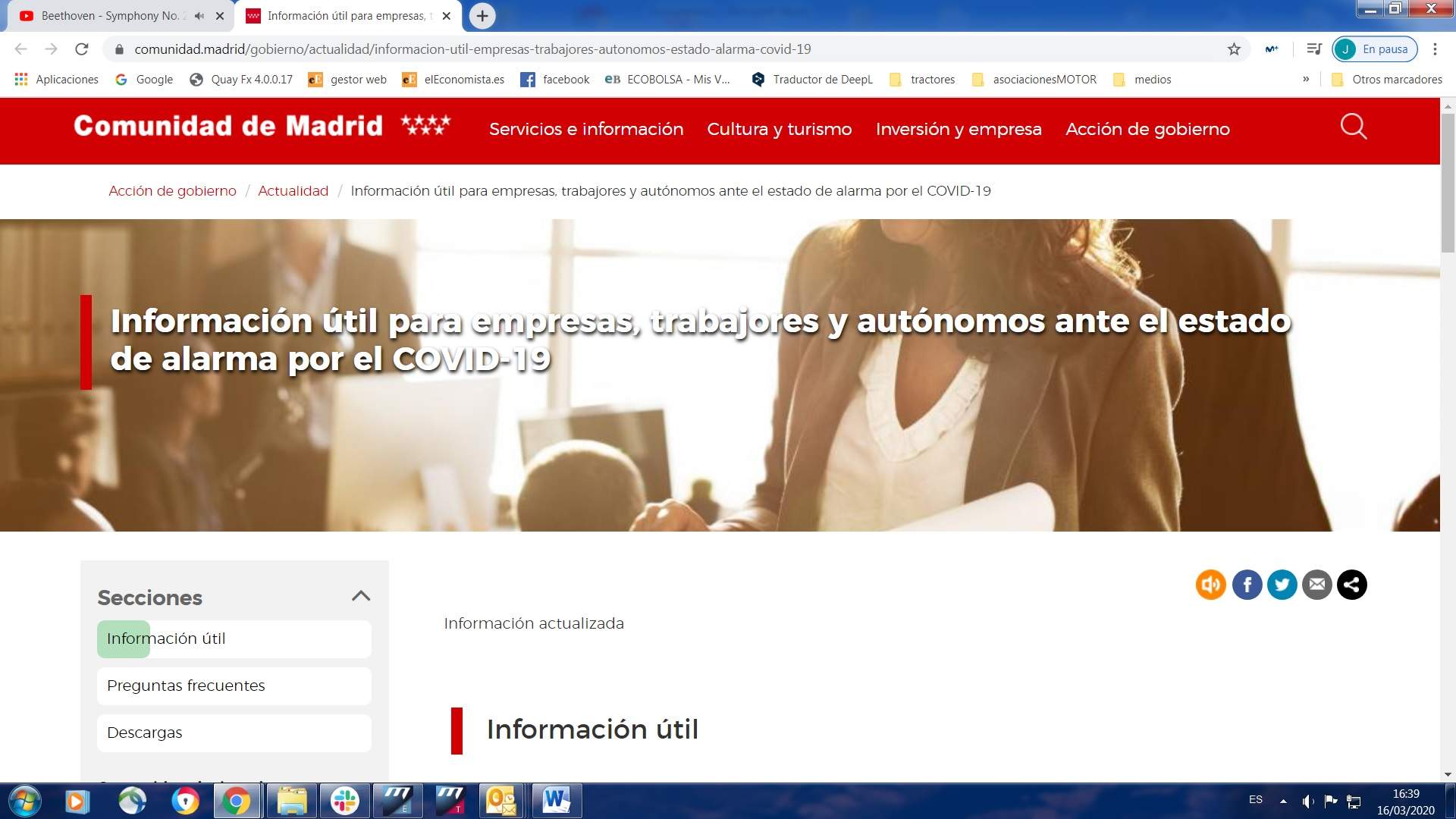1456x819 pixels.
Task: Open Acción de gobierno menu
Action: tap(1147, 129)
